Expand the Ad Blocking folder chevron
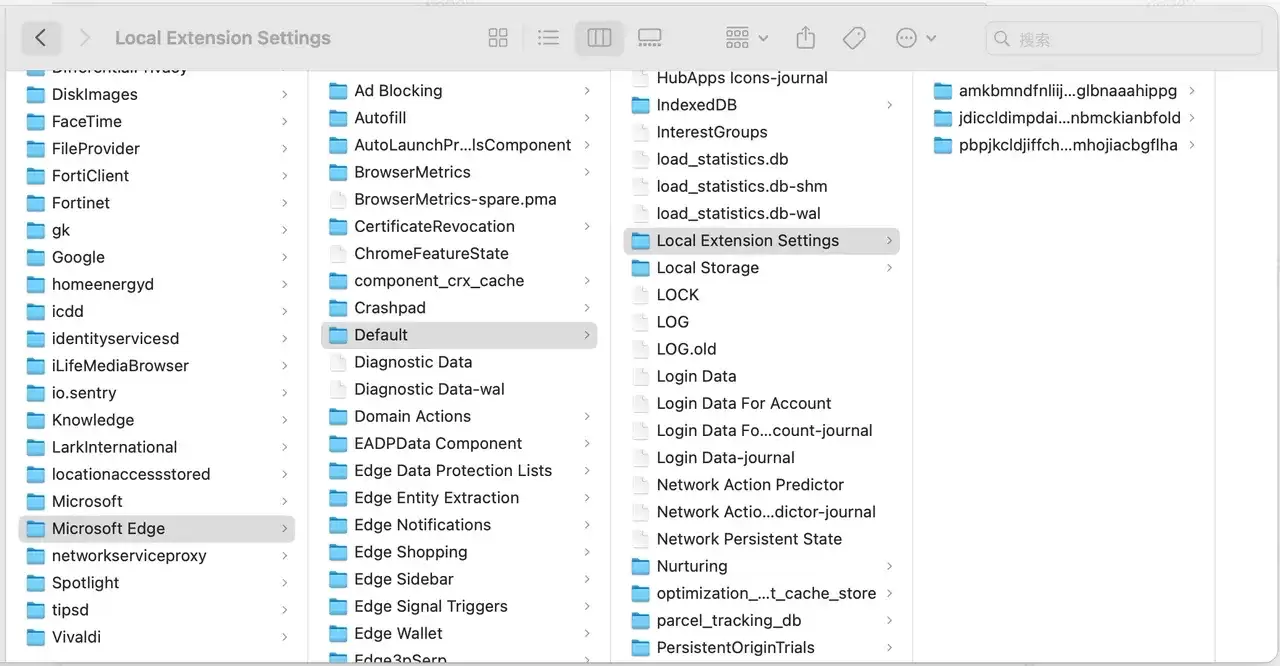The width and height of the screenshot is (1280, 666). tap(587, 91)
